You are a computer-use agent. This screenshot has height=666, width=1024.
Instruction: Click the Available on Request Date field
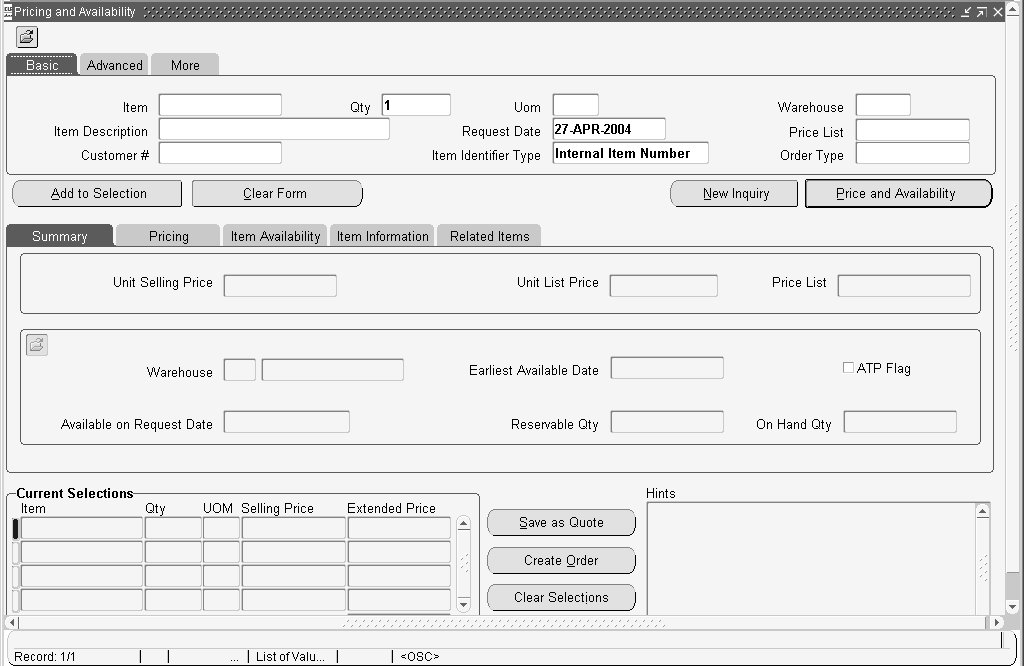click(287, 421)
